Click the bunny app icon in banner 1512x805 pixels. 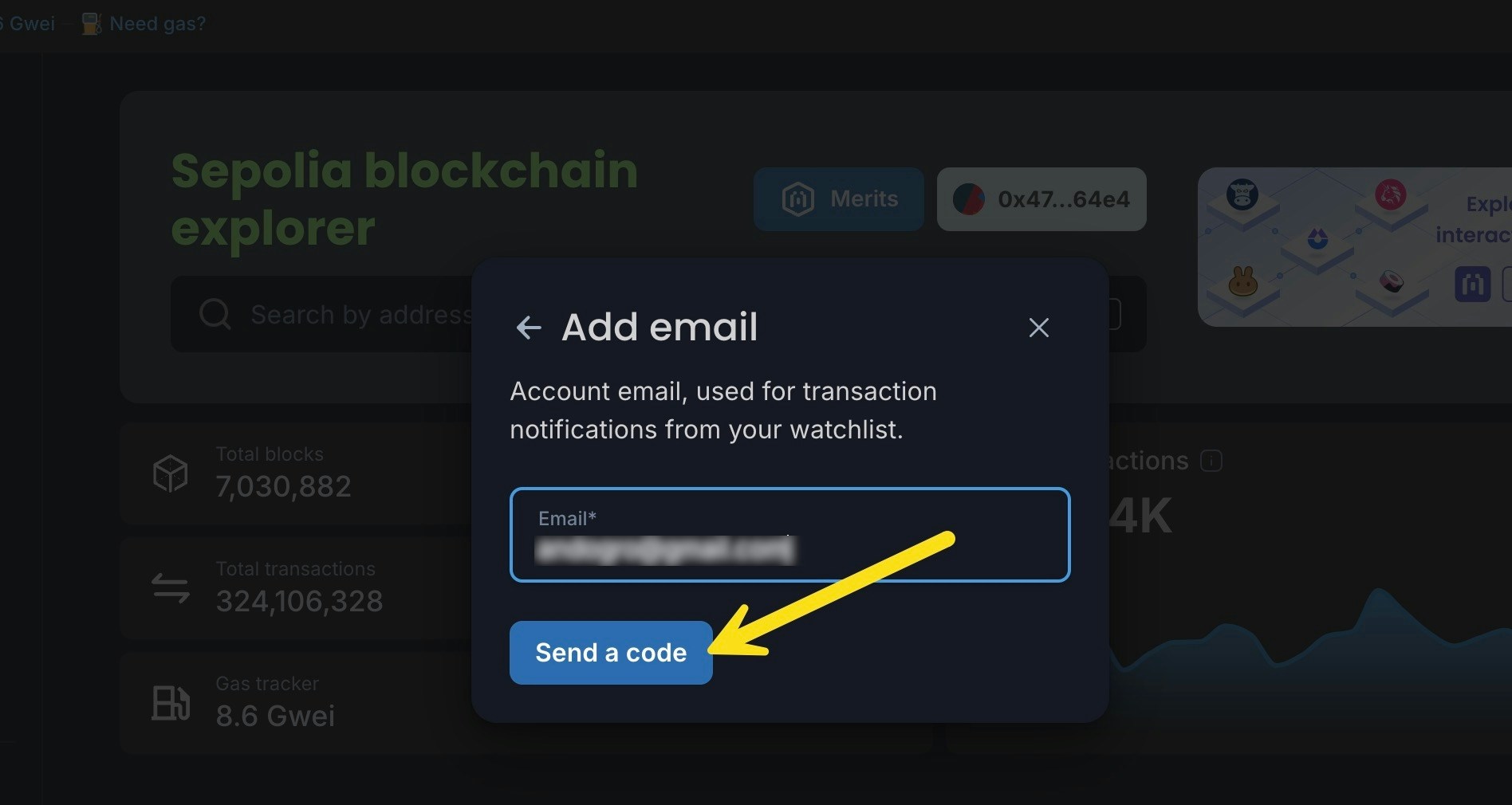(x=1242, y=281)
